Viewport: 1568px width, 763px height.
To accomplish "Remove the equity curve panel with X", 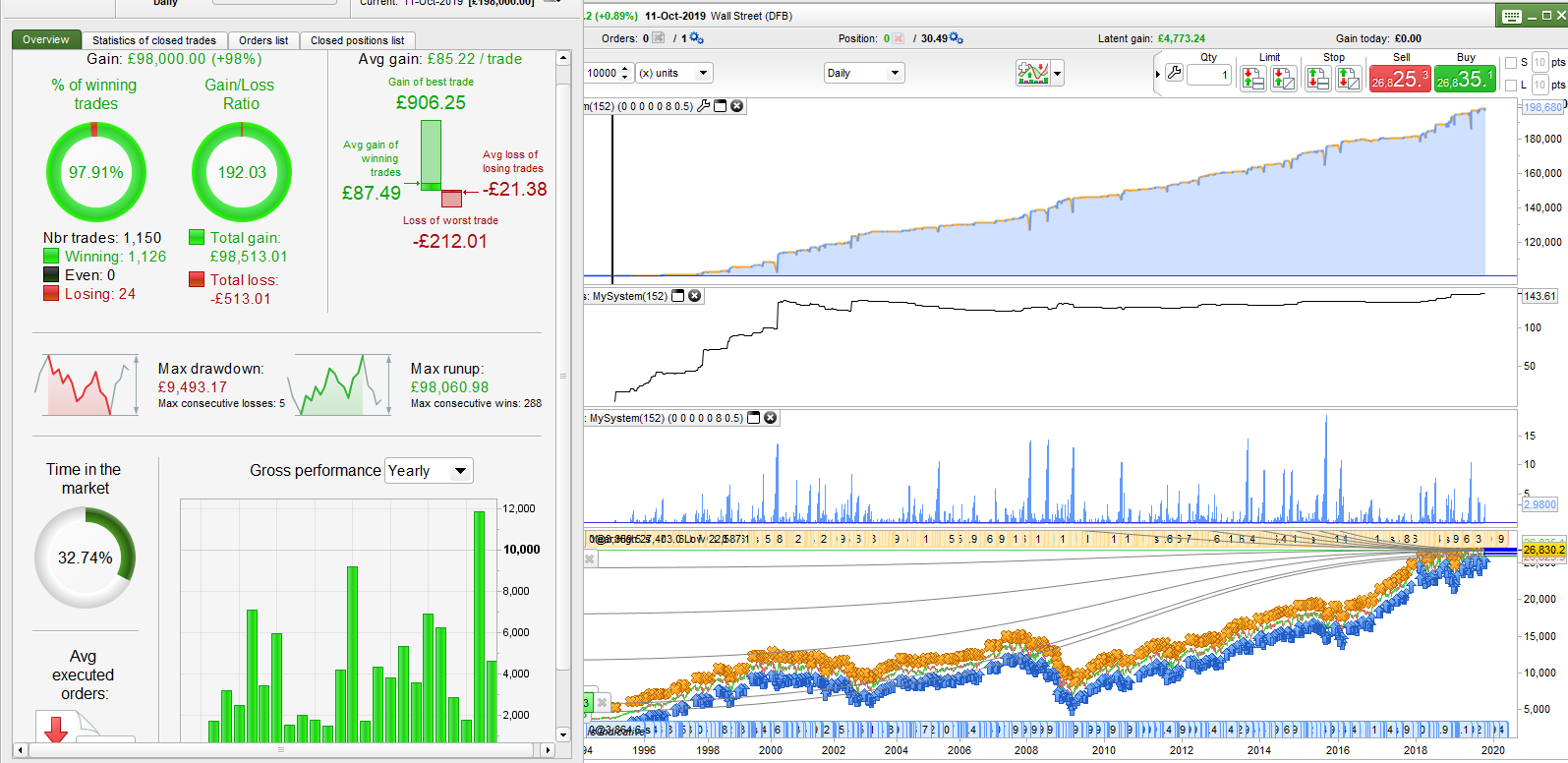I will tap(736, 106).
